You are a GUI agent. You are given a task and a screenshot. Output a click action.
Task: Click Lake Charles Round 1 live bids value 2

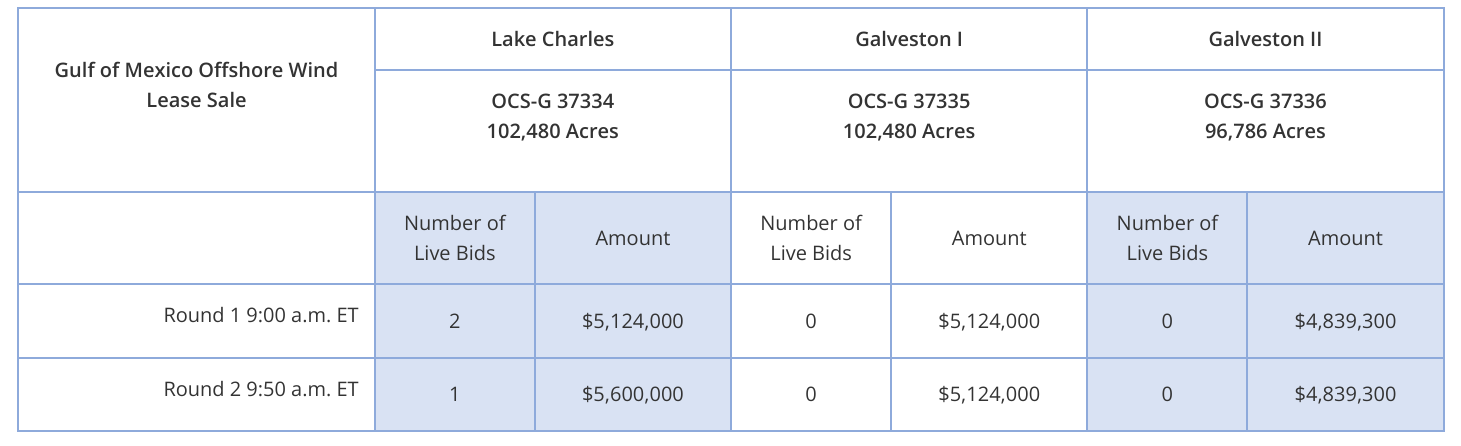(x=454, y=322)
